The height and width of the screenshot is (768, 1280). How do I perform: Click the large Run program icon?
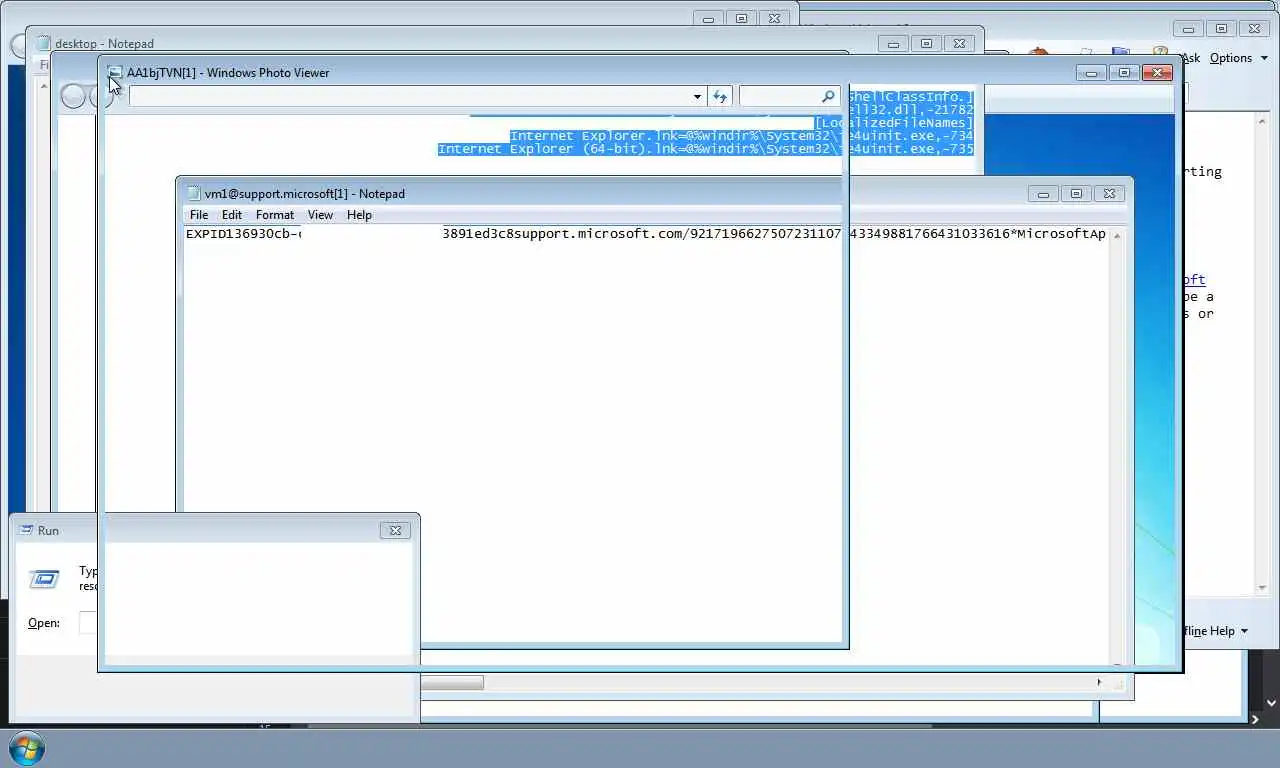[x=44, y=579]
